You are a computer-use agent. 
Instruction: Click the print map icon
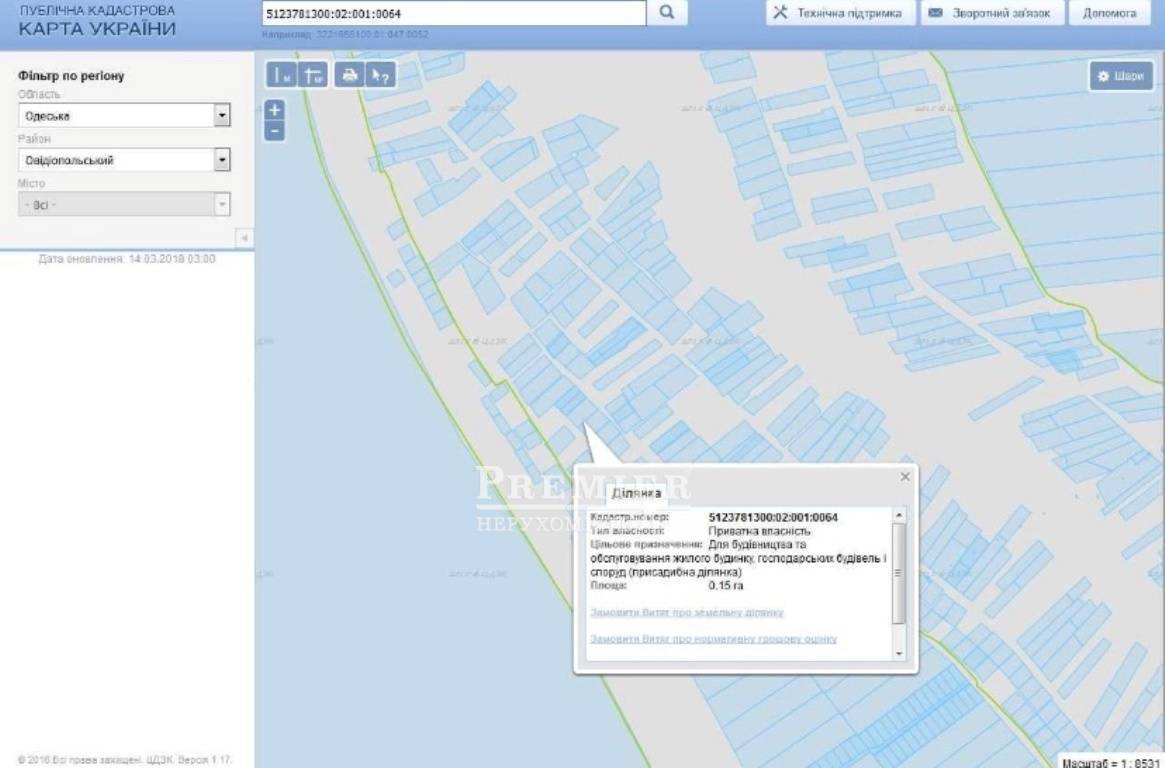point(349,75)
